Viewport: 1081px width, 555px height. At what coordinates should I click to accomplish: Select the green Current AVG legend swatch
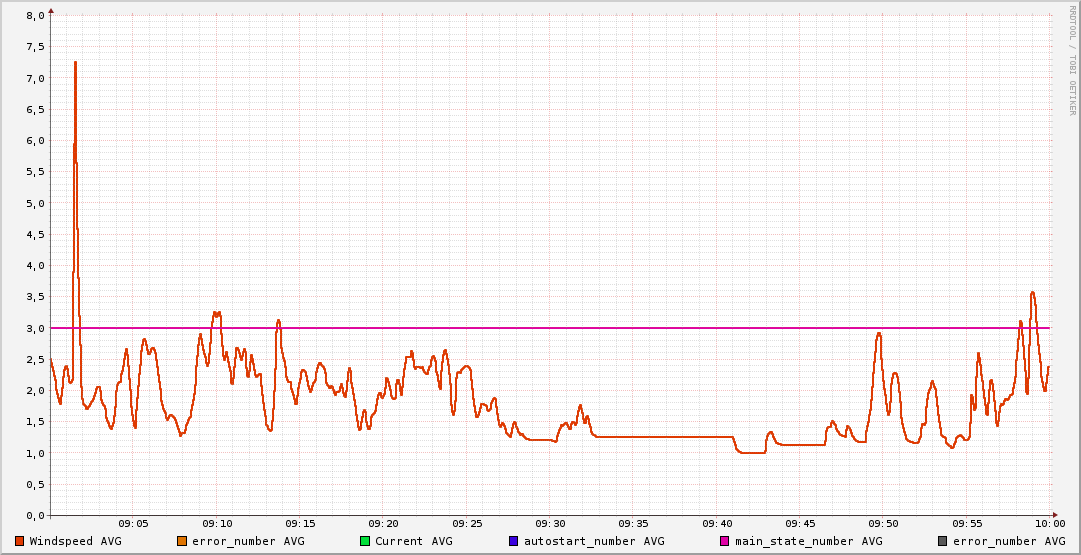click(365, 541)
